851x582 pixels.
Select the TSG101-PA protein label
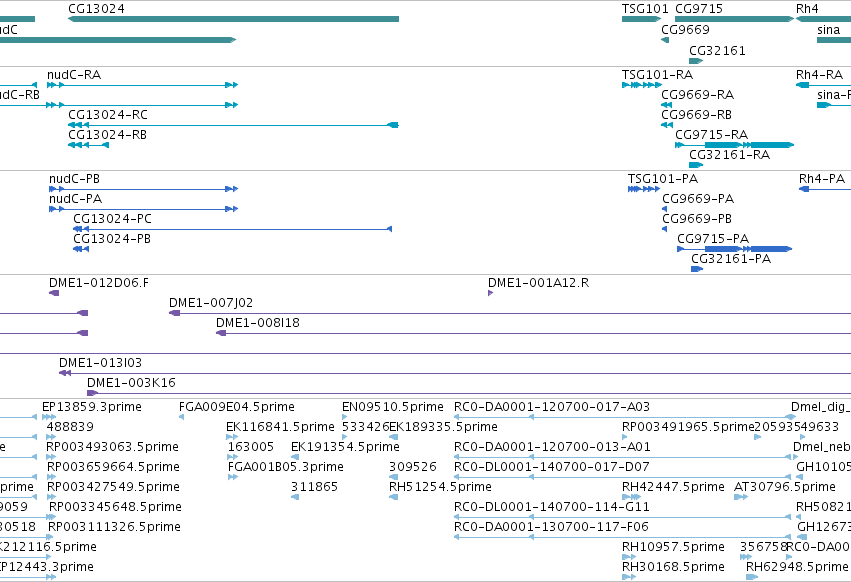663,179
